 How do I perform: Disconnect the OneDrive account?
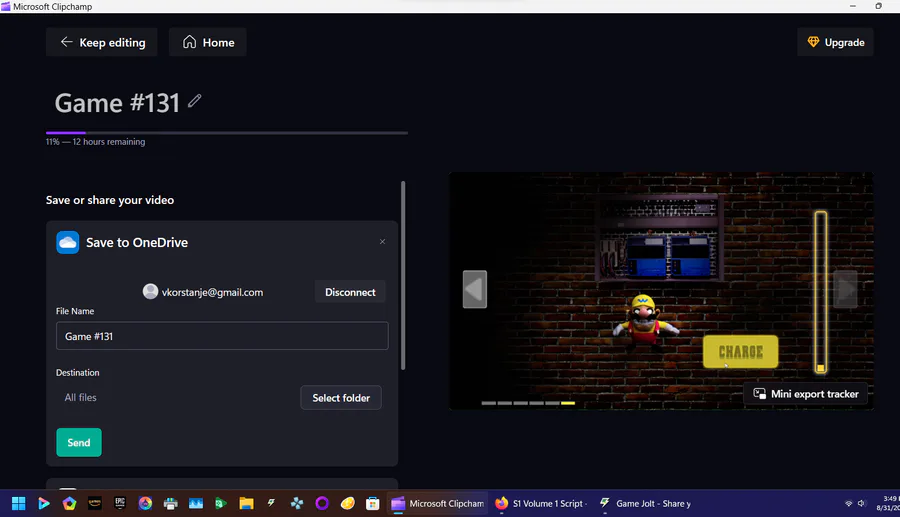point(350,292)
